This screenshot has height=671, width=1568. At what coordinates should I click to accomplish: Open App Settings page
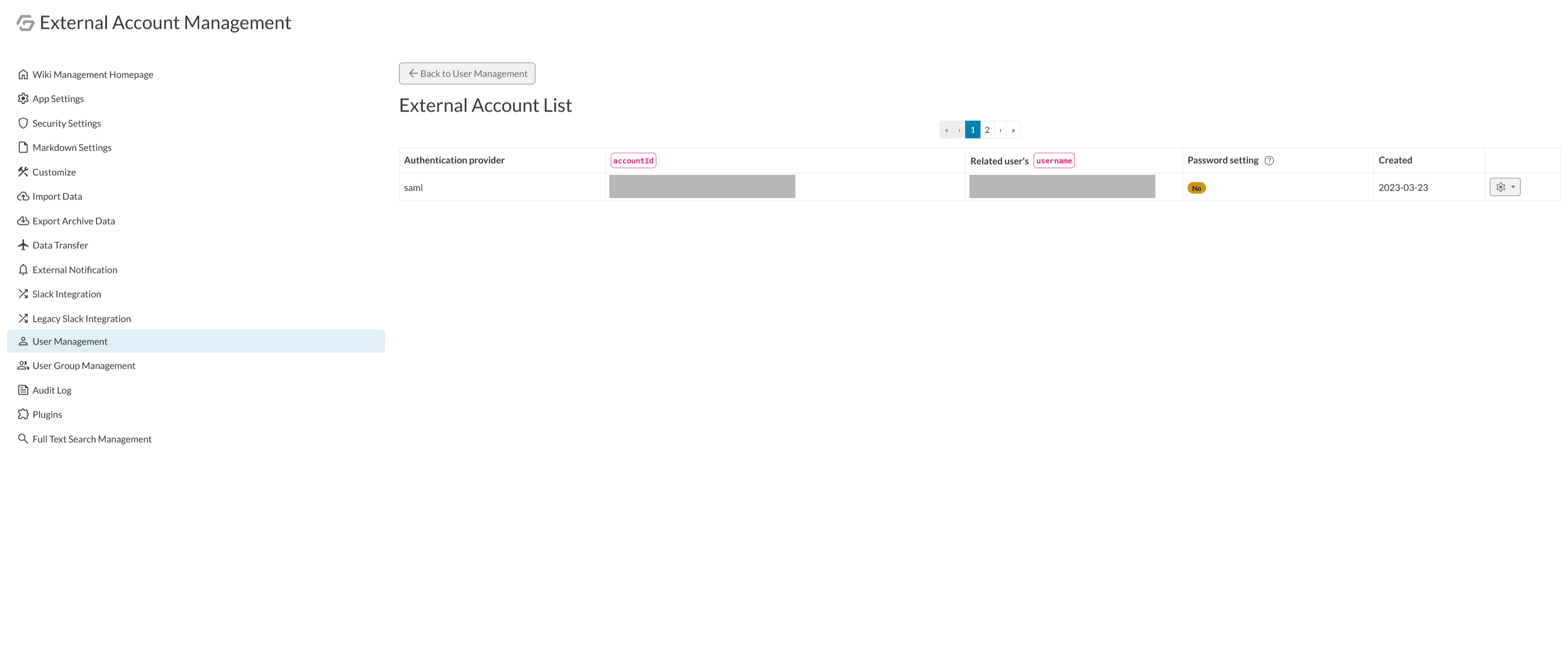coord(57,98)
